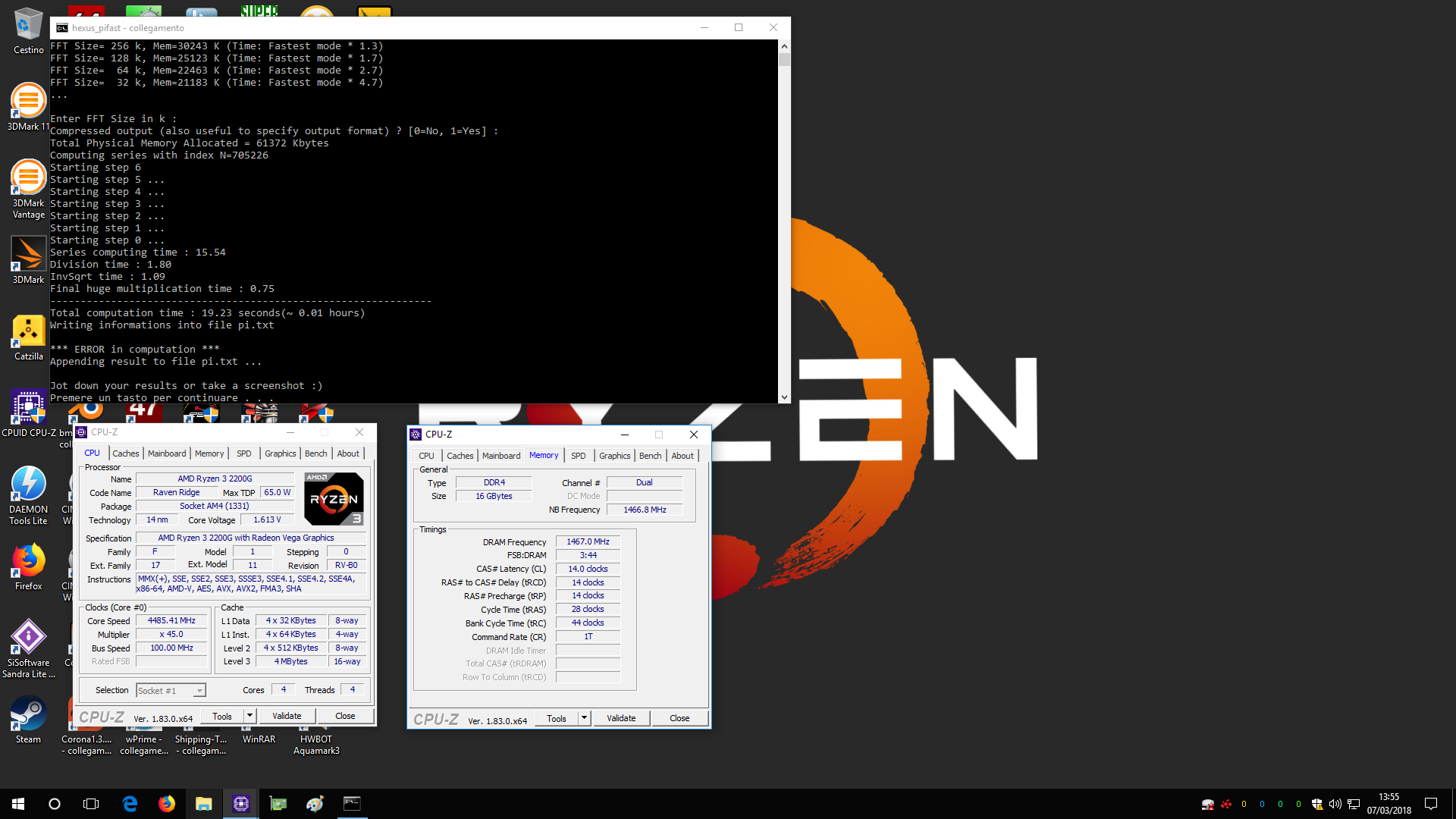Open the Paint palette taskbar icon
This screenshot has width=1456, height=819.
[315, 804]
